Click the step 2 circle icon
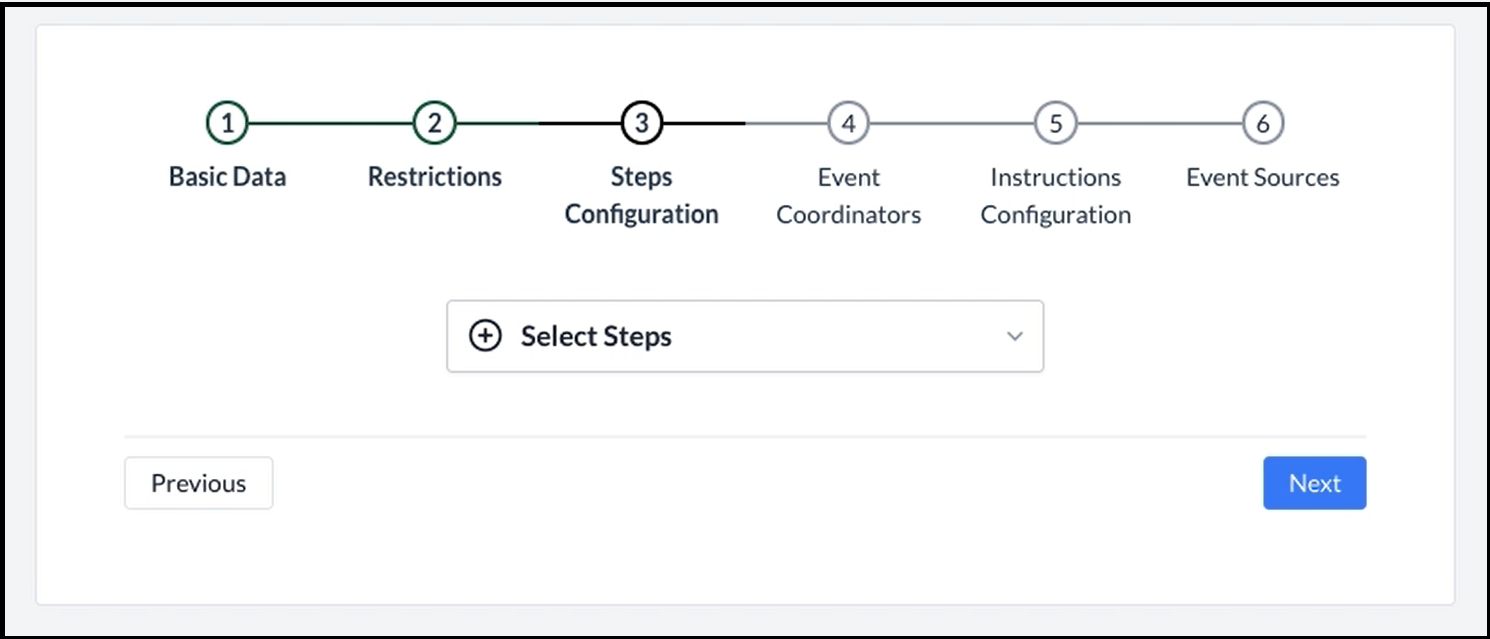 click(x=434, y=123)
